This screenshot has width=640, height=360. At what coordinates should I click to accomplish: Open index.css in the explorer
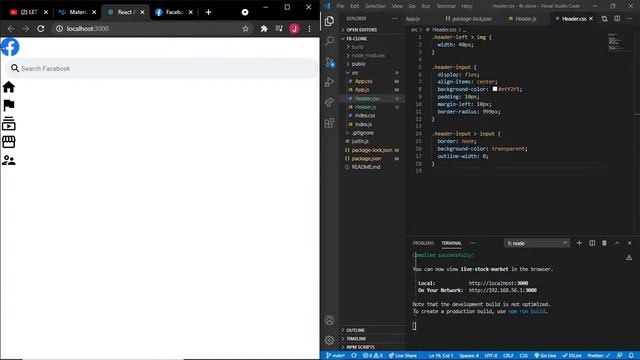tap(365, 116)
